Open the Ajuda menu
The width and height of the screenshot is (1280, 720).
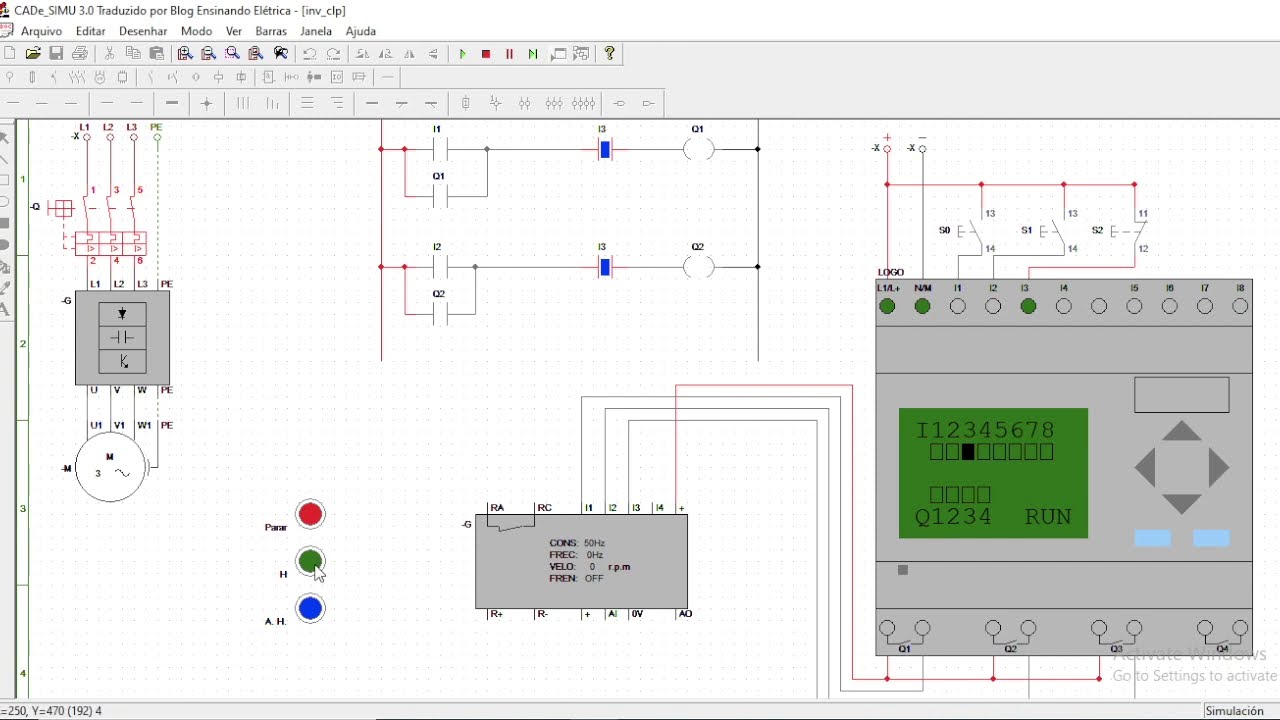361,31
